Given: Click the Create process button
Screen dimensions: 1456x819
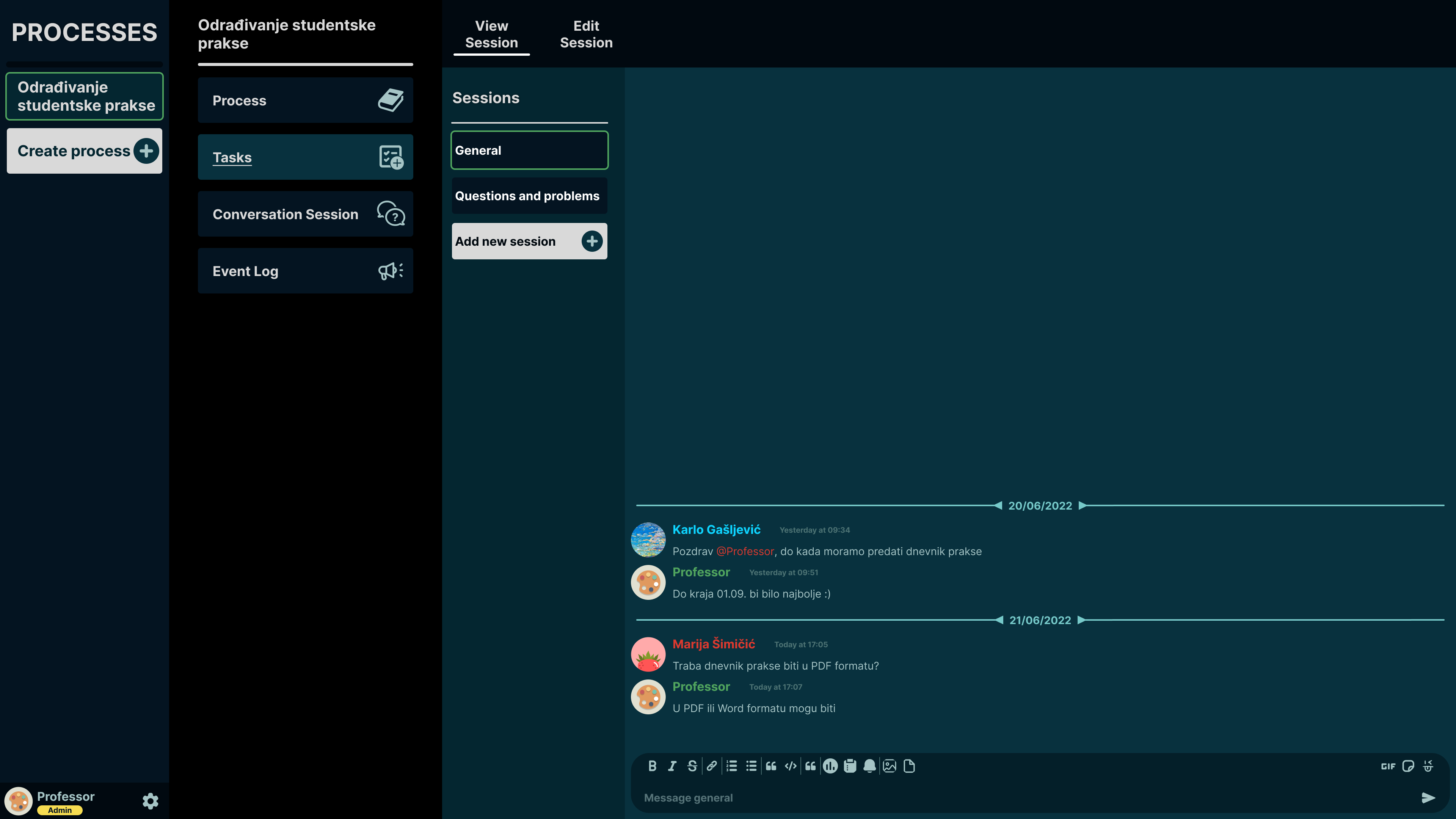Looking at the screenshot, I should 85,151.
